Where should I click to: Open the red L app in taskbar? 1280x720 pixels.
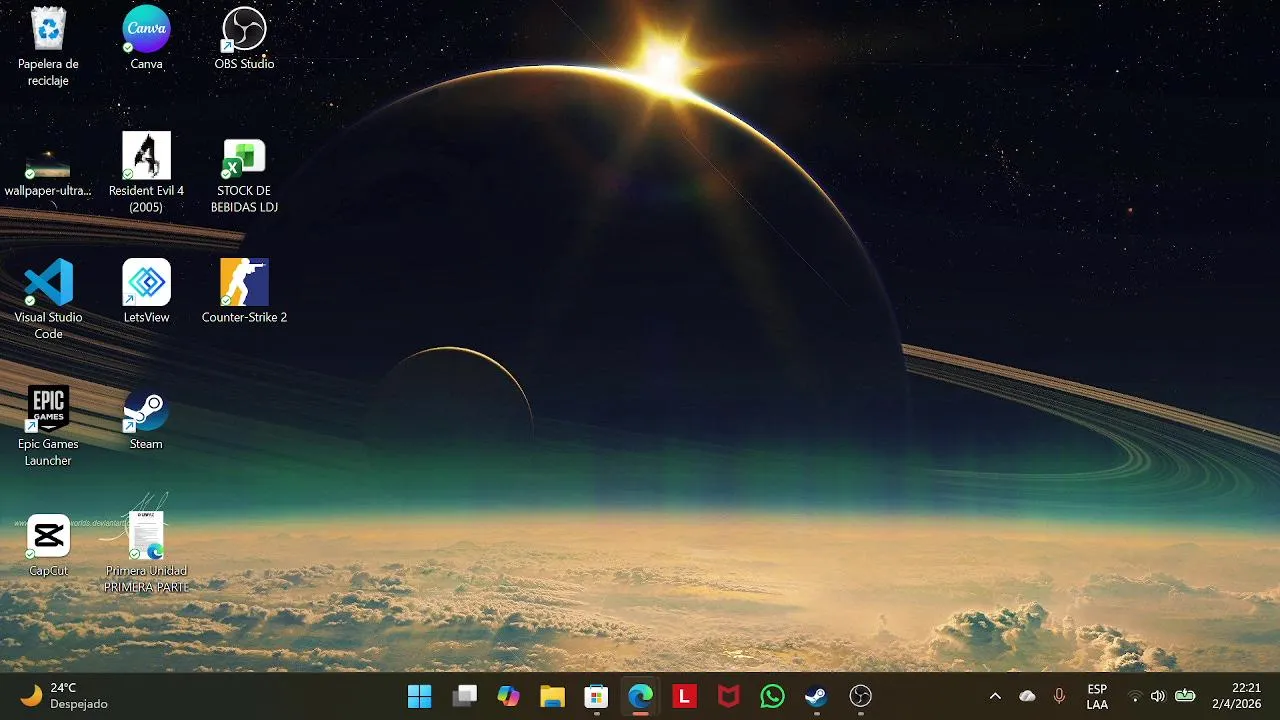tap(684, 696)
